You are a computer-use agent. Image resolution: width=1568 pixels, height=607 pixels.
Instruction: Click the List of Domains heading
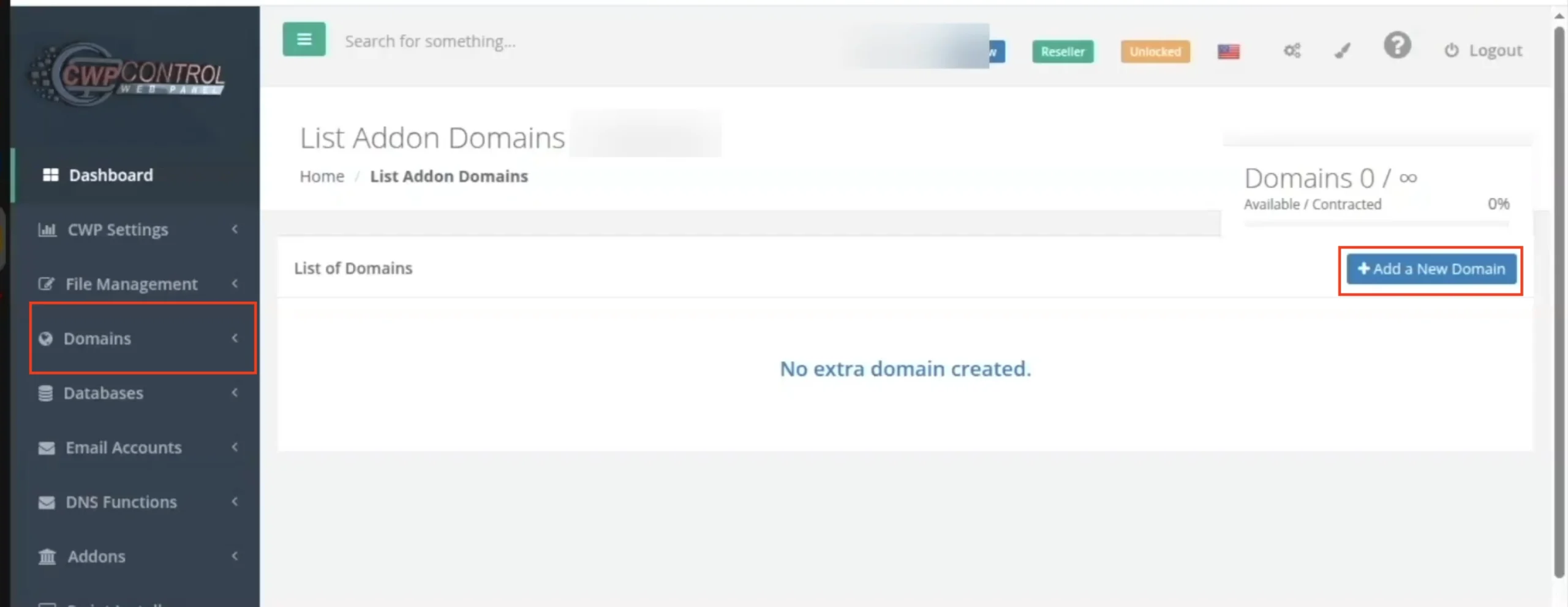pyautogui.click(x=353, y=268)
